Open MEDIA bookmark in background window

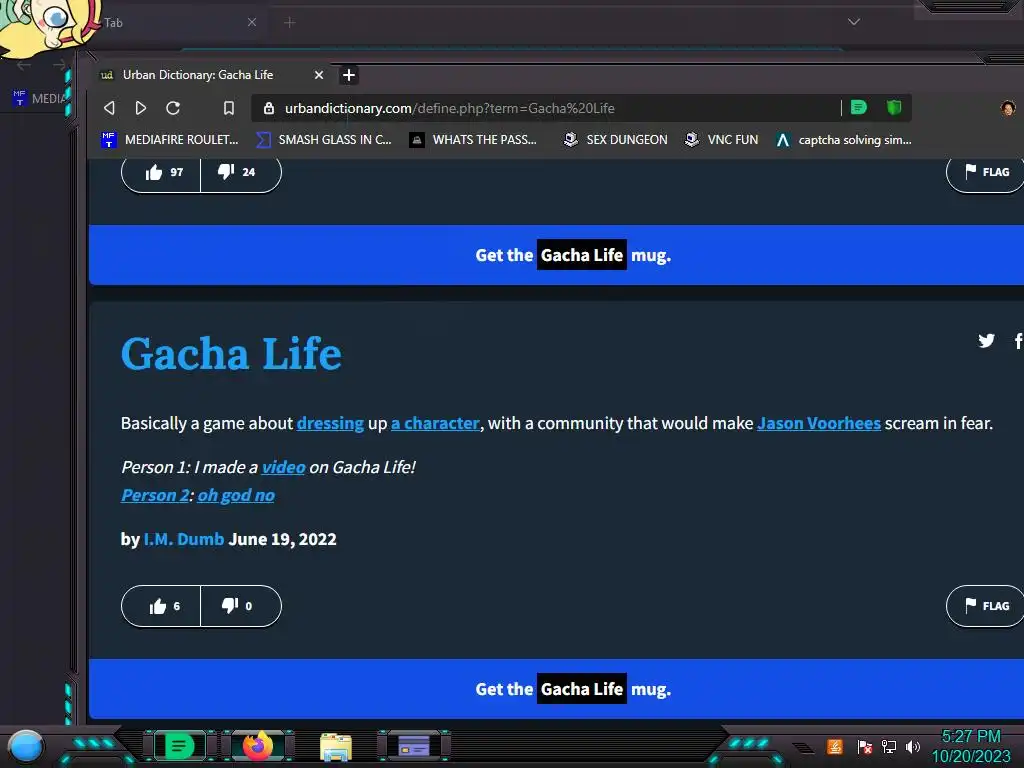40,98
